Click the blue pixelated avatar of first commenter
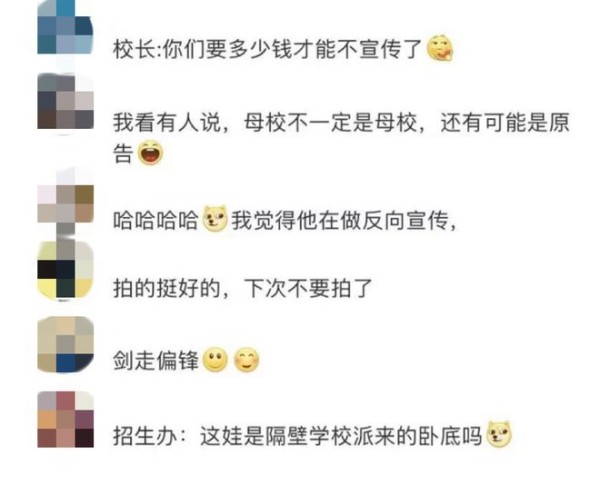Screen dimensions: 600x485 pyautogui.click(x=65, y=27)
